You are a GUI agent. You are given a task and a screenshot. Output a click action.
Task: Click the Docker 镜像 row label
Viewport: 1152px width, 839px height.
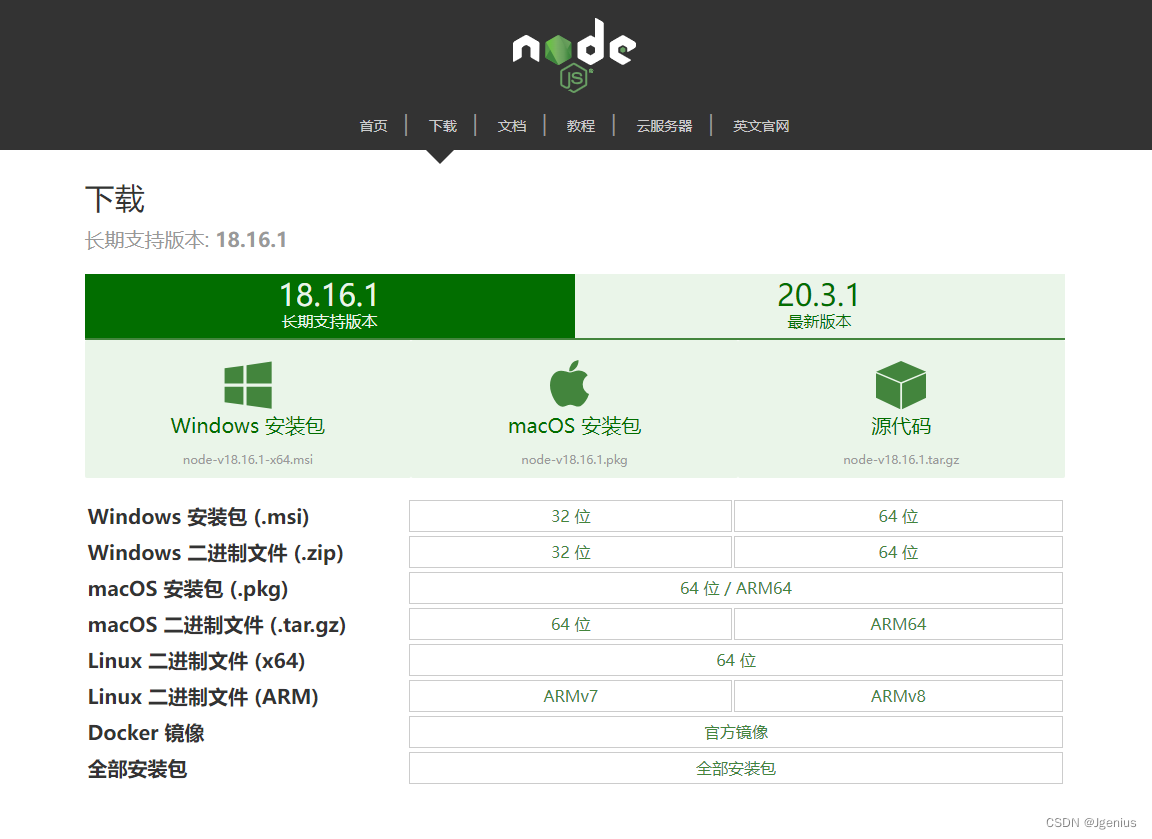point(146,732)
